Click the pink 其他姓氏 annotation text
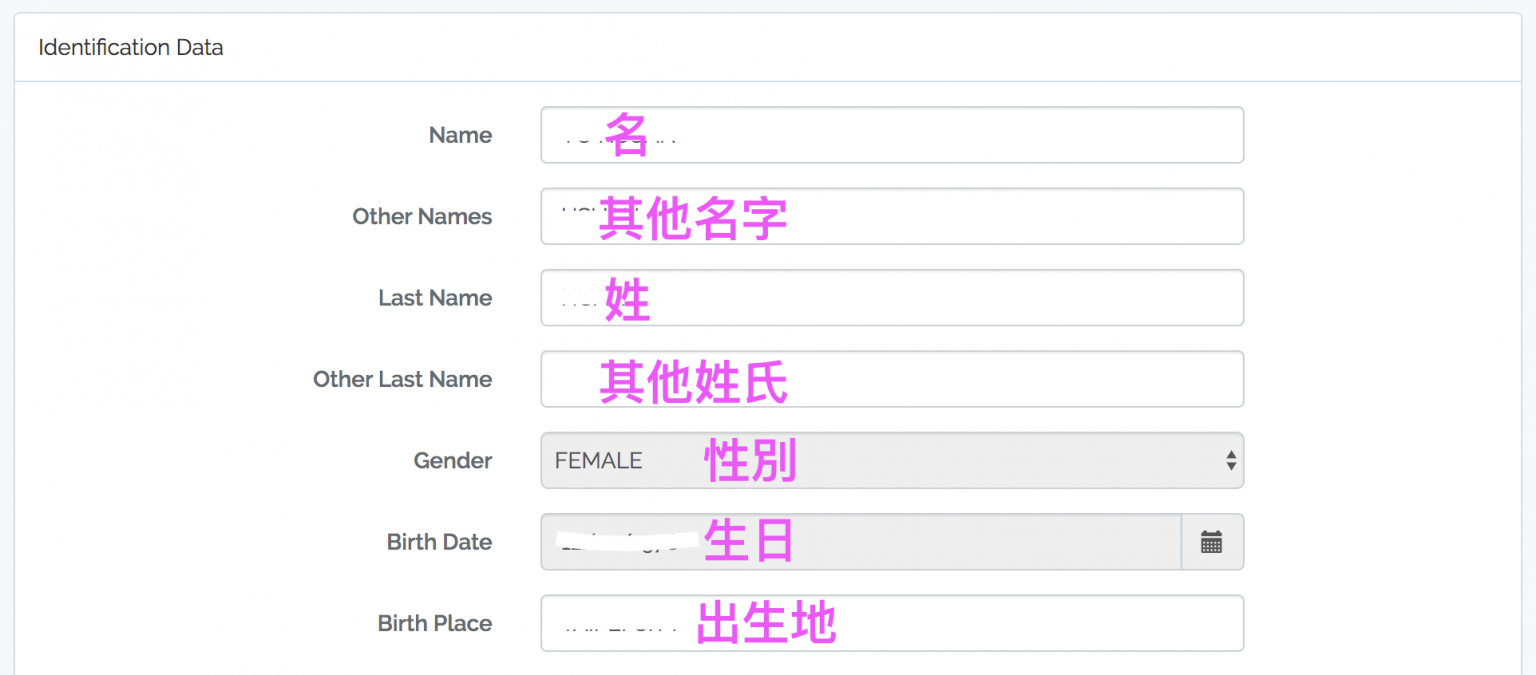The width and height of the screenshot is (1536, 675). (x=693, y=381)
